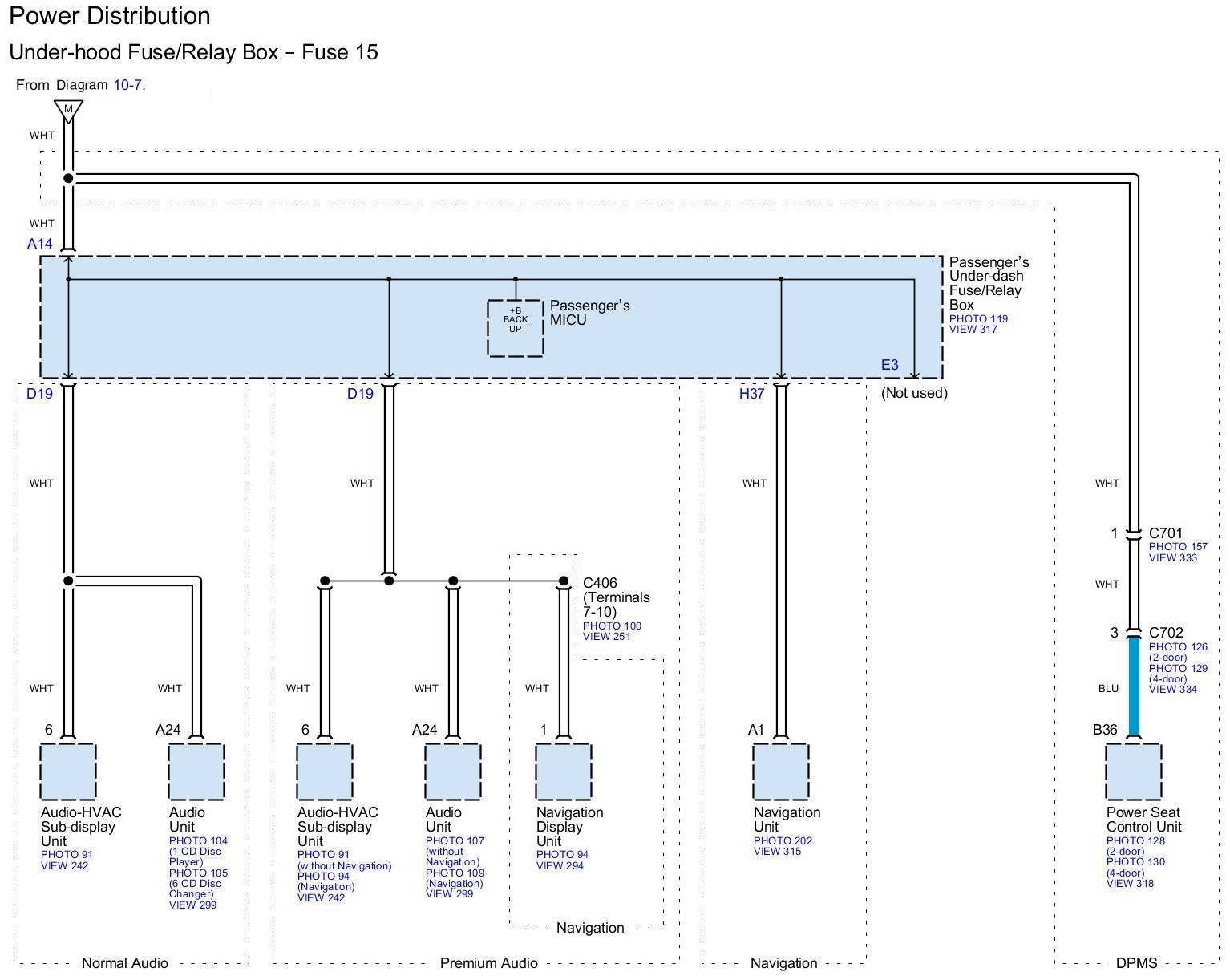Open the PHOTO 119 fuse box link
This screenshot has width=1230, height=980.
(x=978, y=318)
